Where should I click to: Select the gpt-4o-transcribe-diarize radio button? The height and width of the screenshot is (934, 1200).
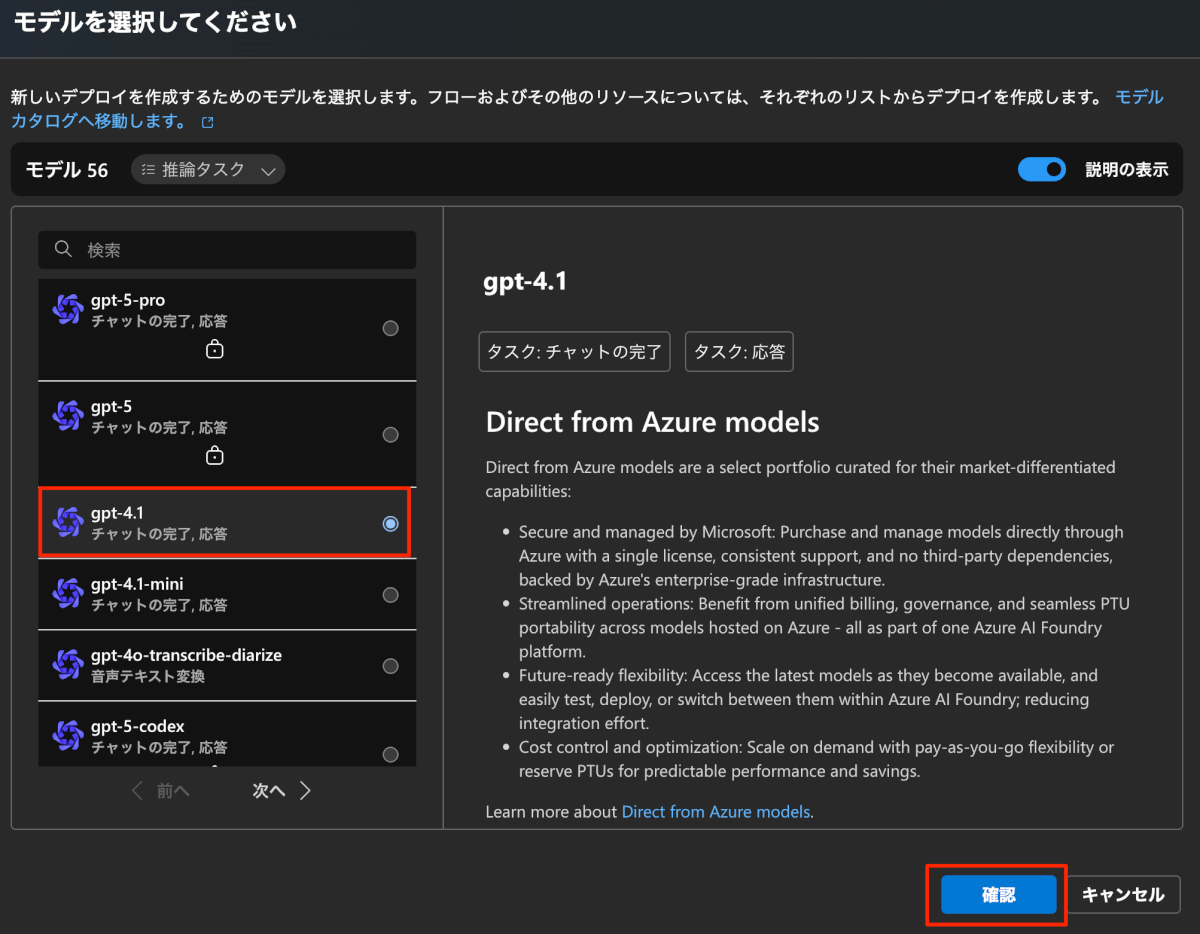pos(391,666)
